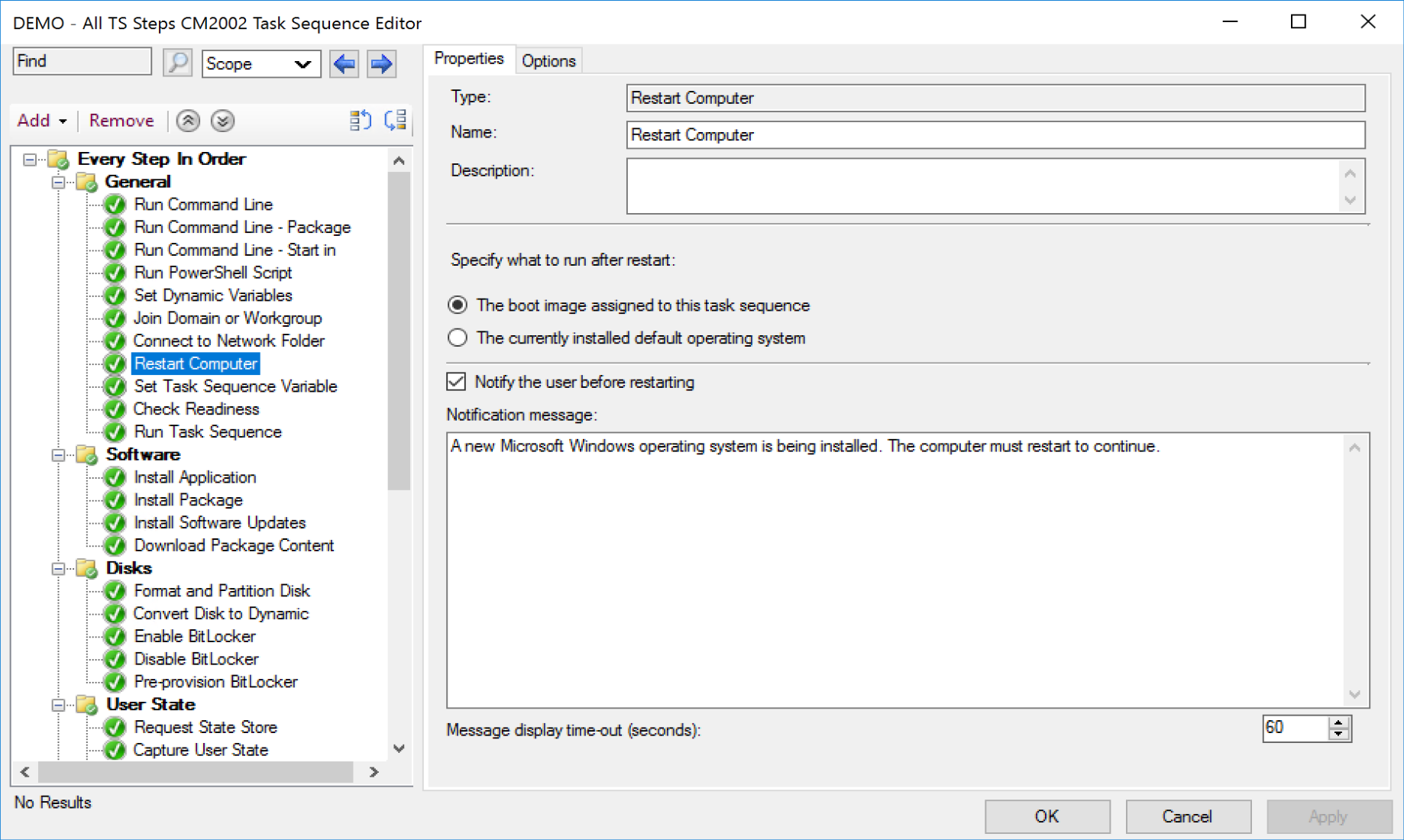Click the blue back arrow icon
The image size is (1404, 840).
click(x=345, y=63)
